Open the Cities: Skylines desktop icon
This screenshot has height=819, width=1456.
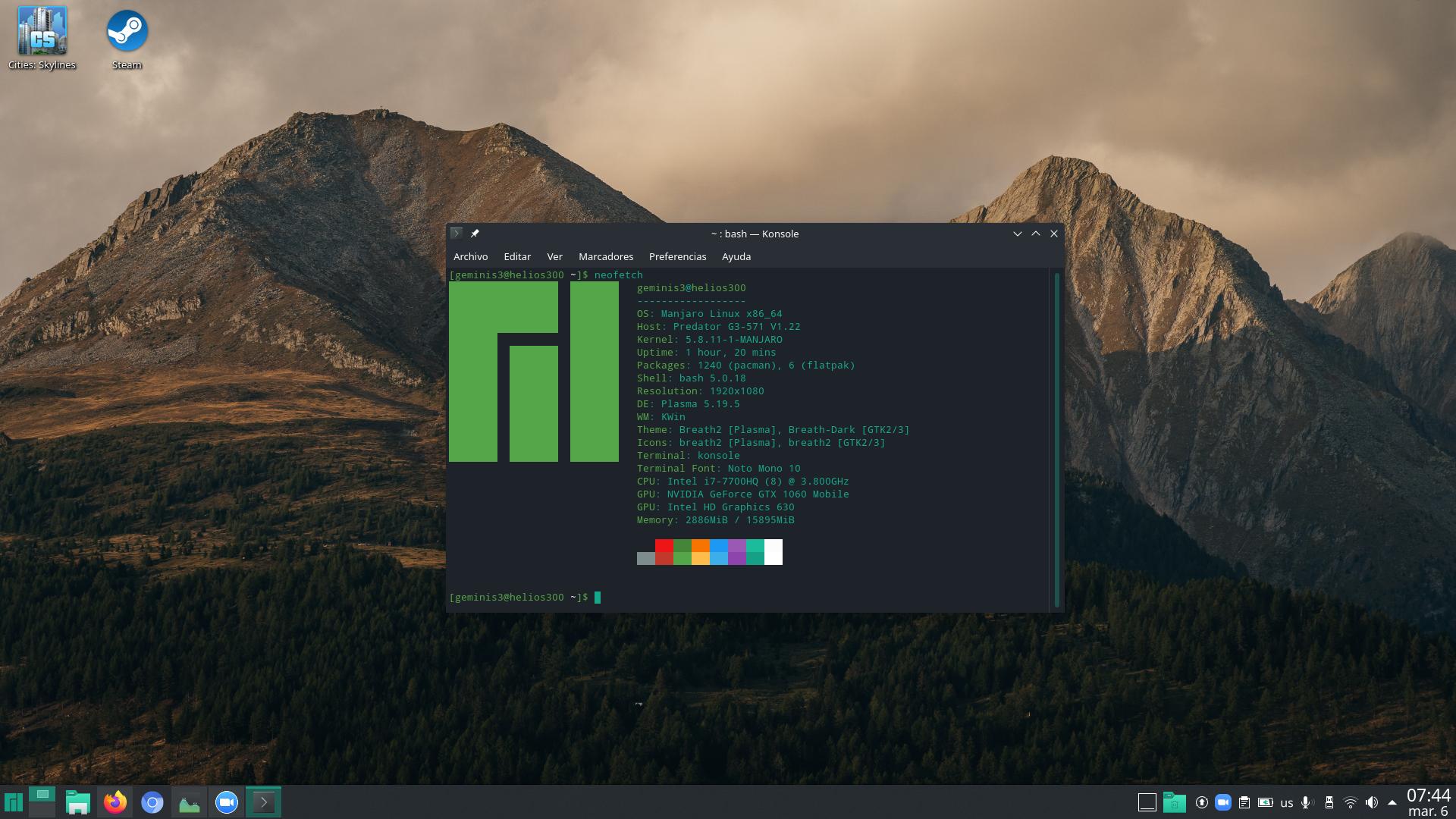42,32
